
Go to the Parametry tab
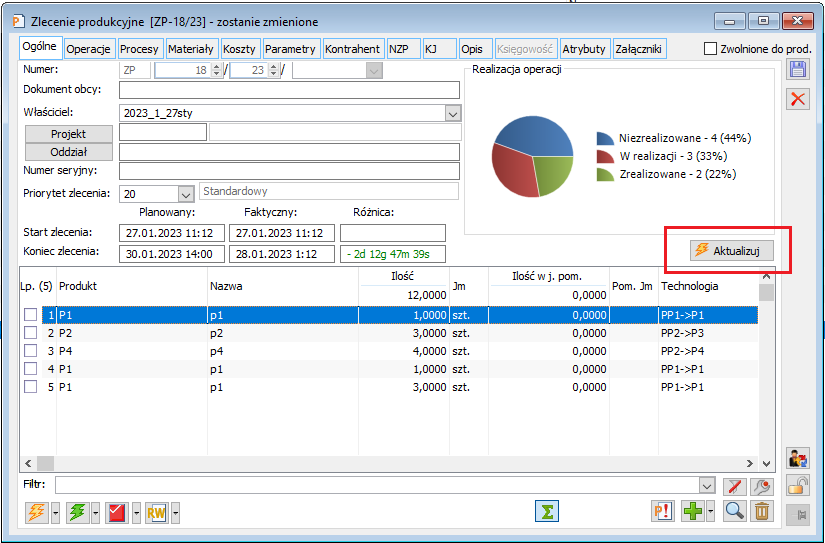[x=290, y=49]
